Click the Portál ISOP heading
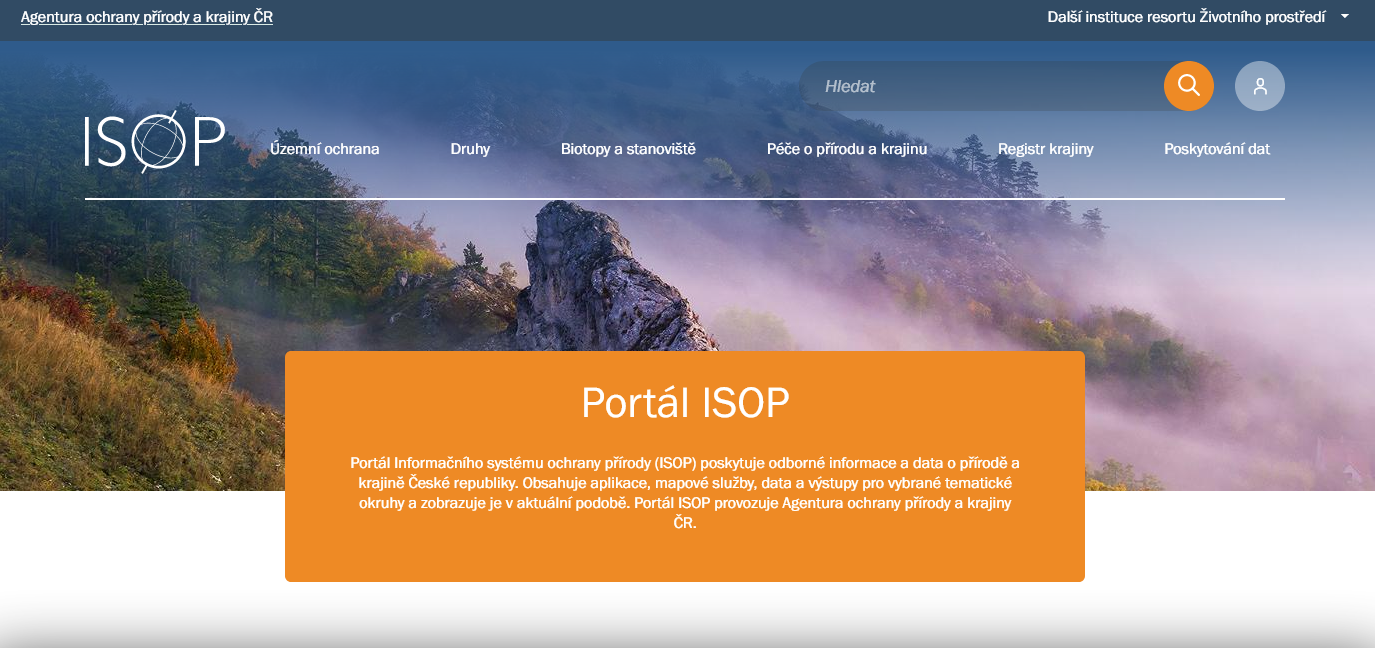This screenshot has height=648, width=1375. 685,402
